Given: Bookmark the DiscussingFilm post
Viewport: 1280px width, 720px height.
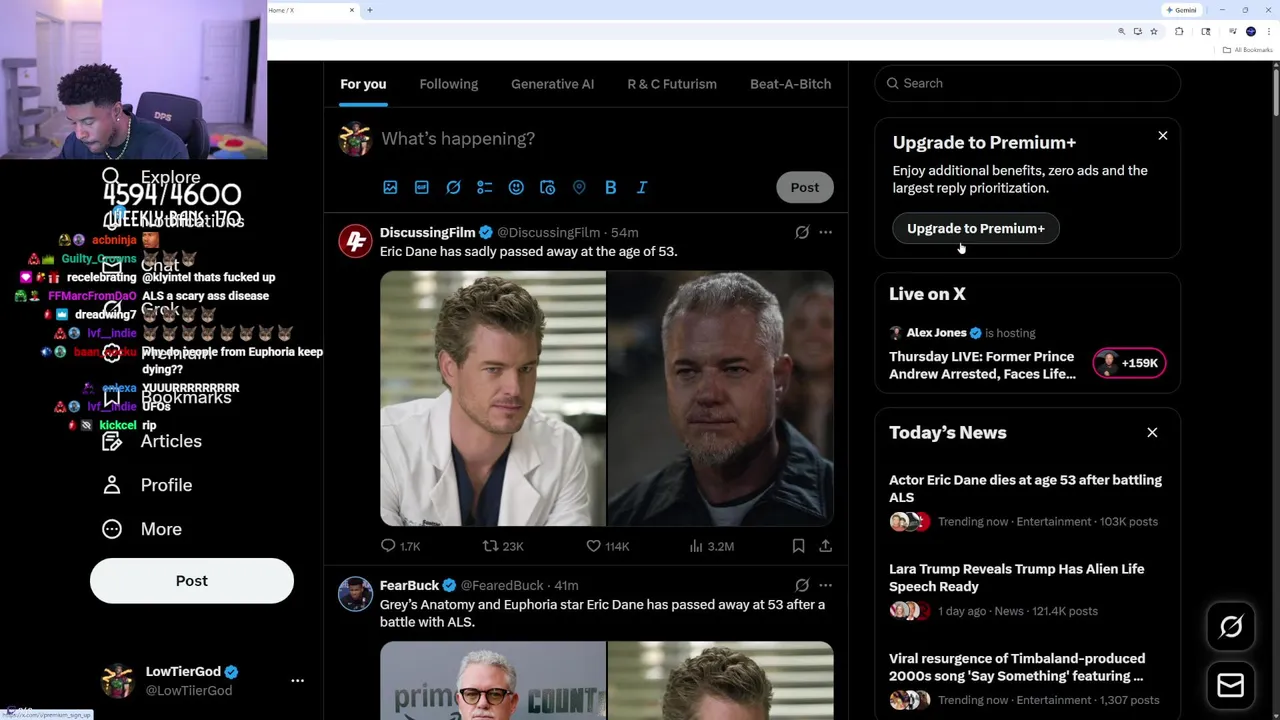Looking at the screenshot, I should (x=798, y=546).
